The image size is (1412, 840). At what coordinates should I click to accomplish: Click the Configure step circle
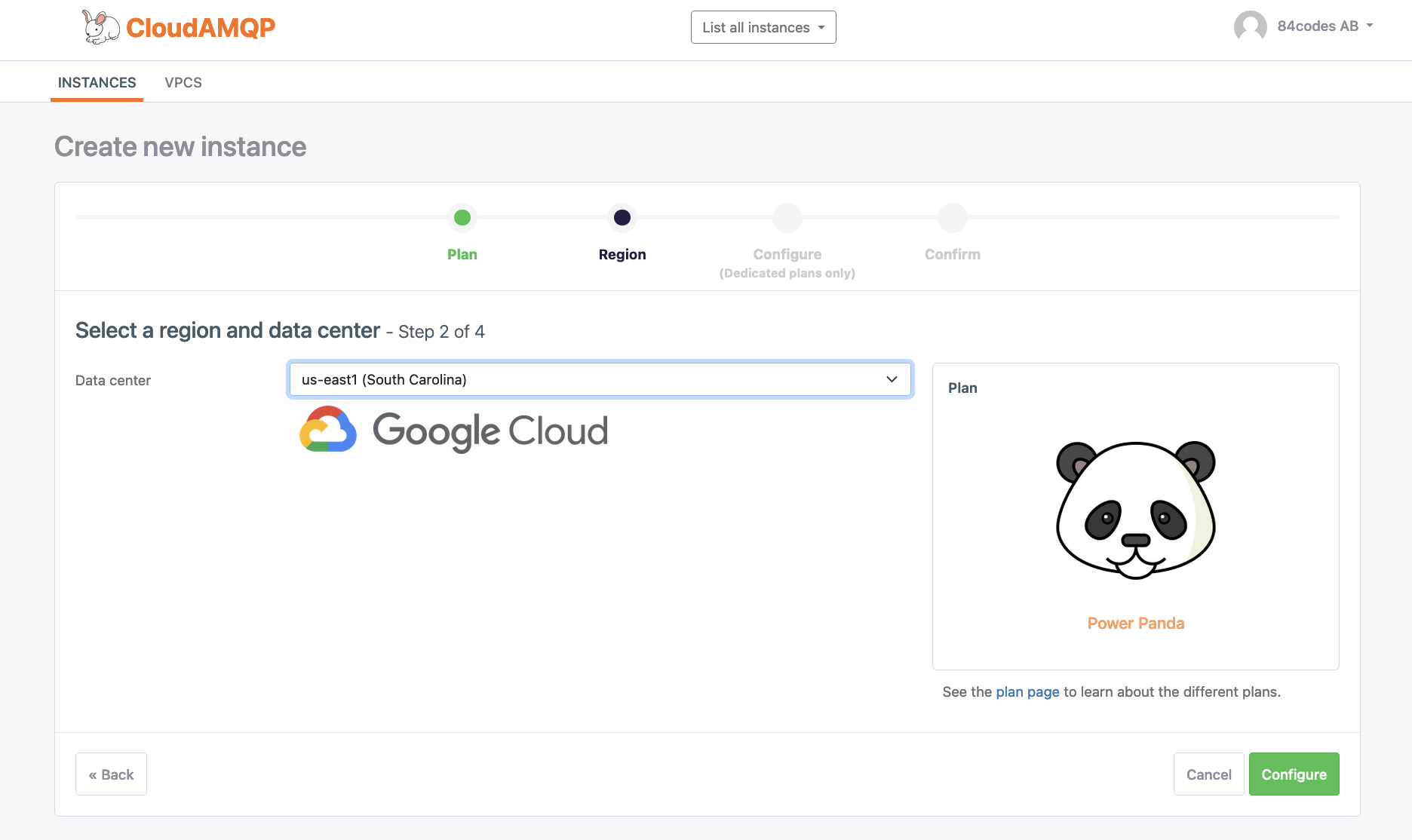pos(787,218)
